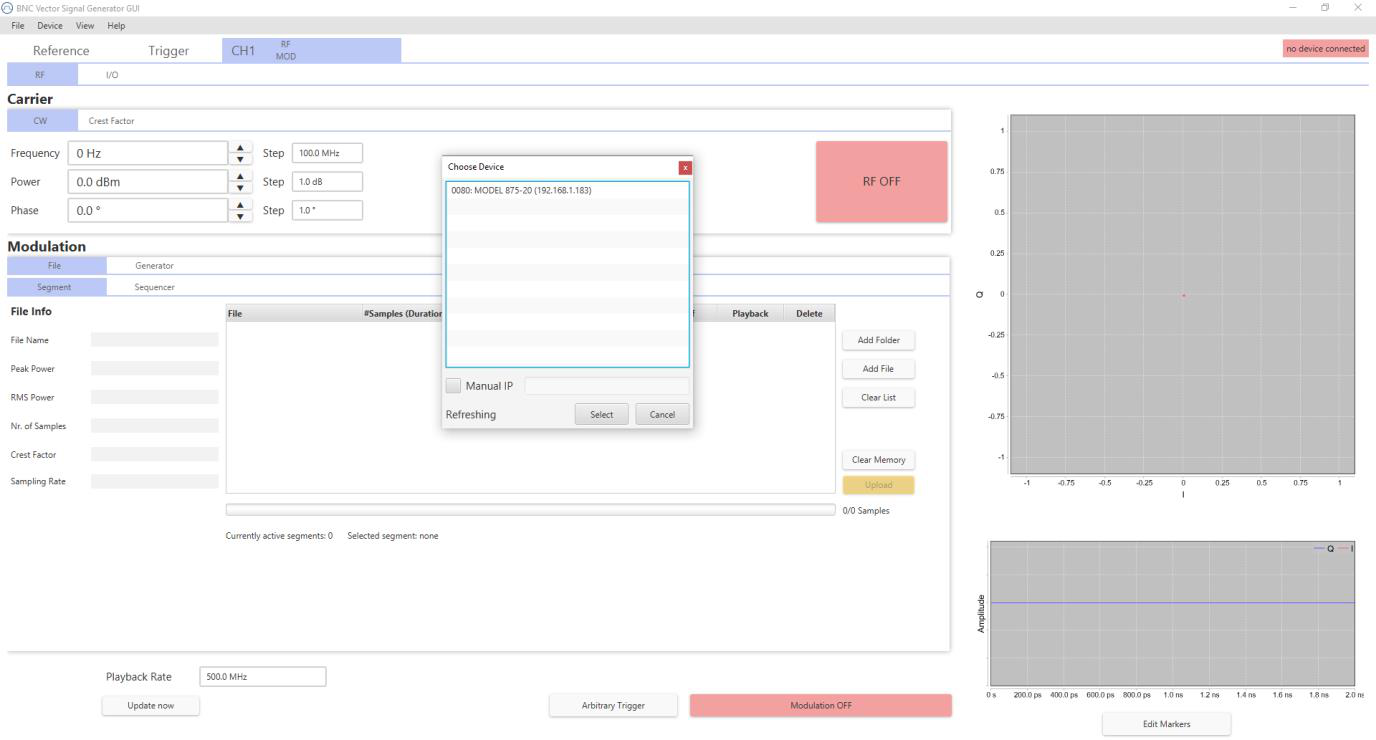Click the Power input field

(148, 182)
